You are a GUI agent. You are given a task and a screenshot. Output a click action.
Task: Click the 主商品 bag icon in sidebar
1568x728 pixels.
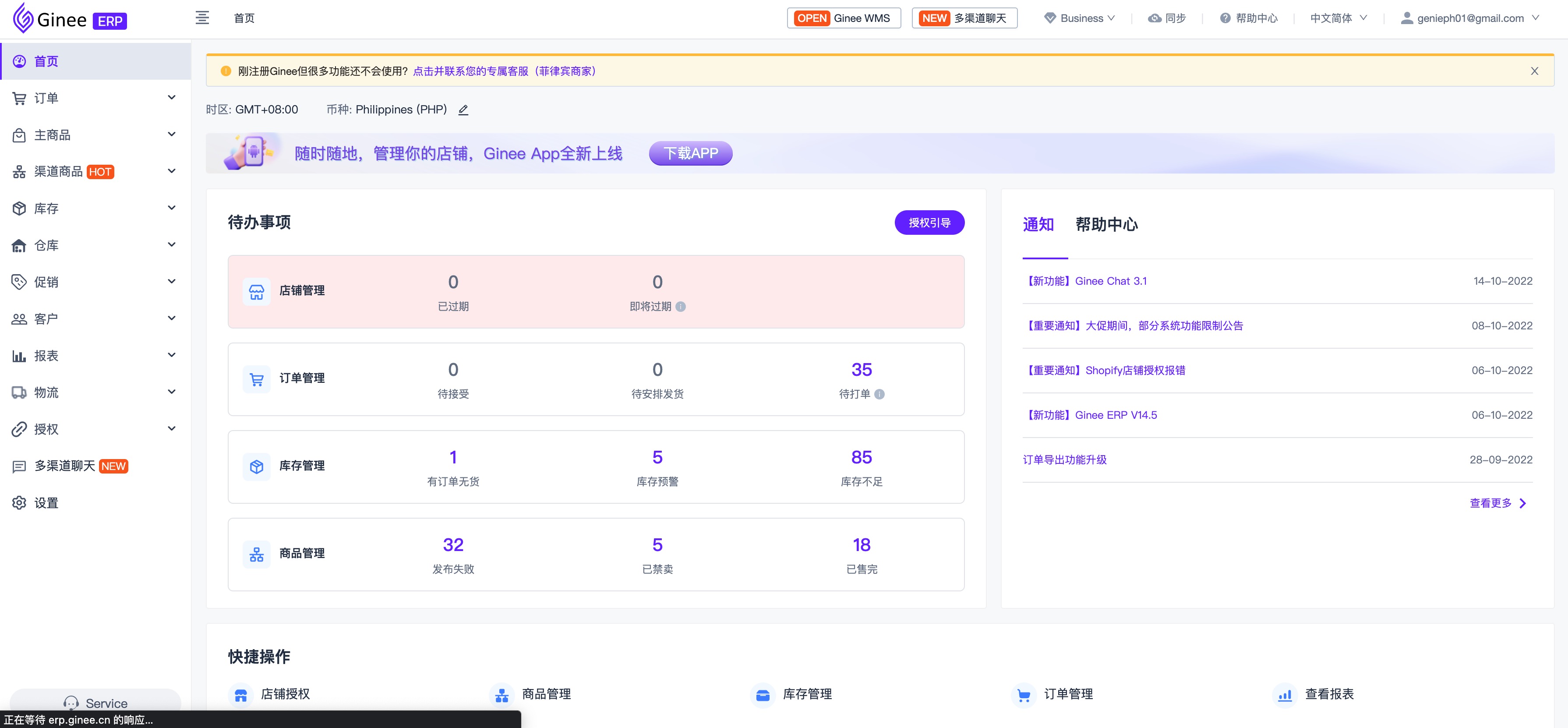19,135
